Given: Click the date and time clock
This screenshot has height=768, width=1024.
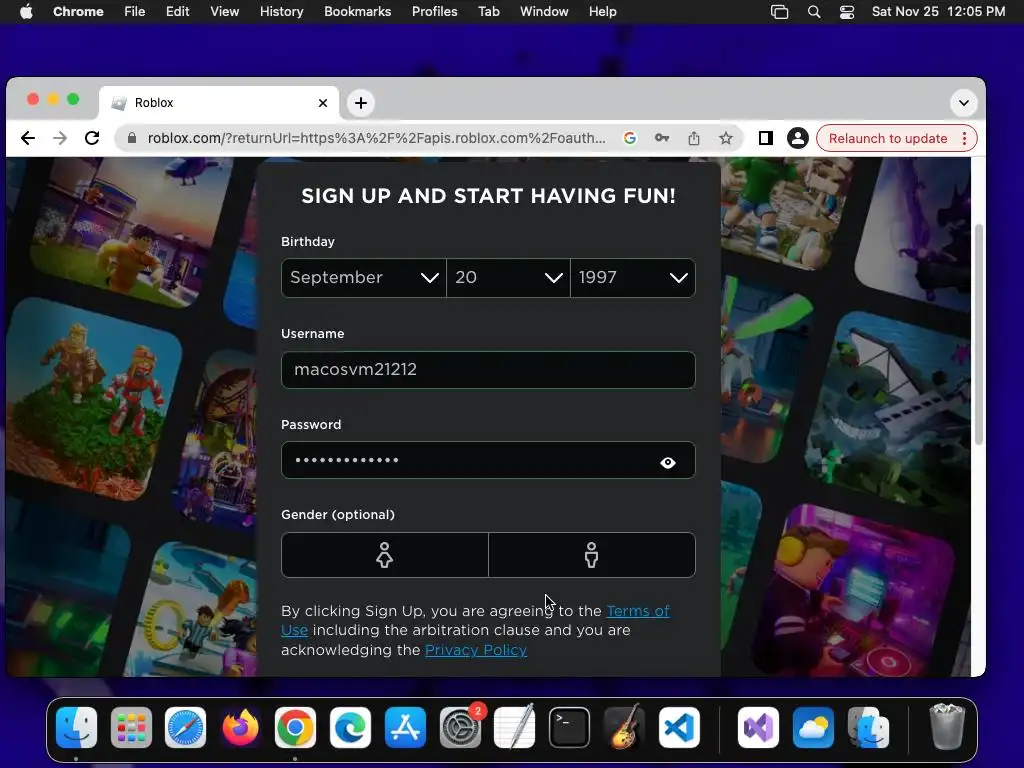Looking at the screenshot, I should tap(938, 11).
